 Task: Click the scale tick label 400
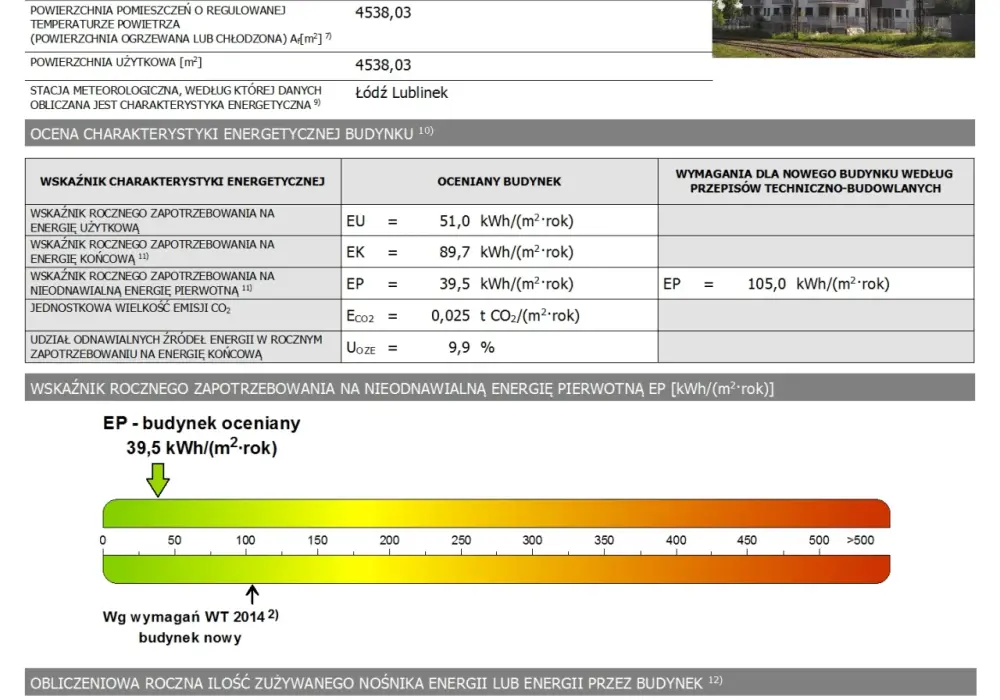click(x=676, y=541)
